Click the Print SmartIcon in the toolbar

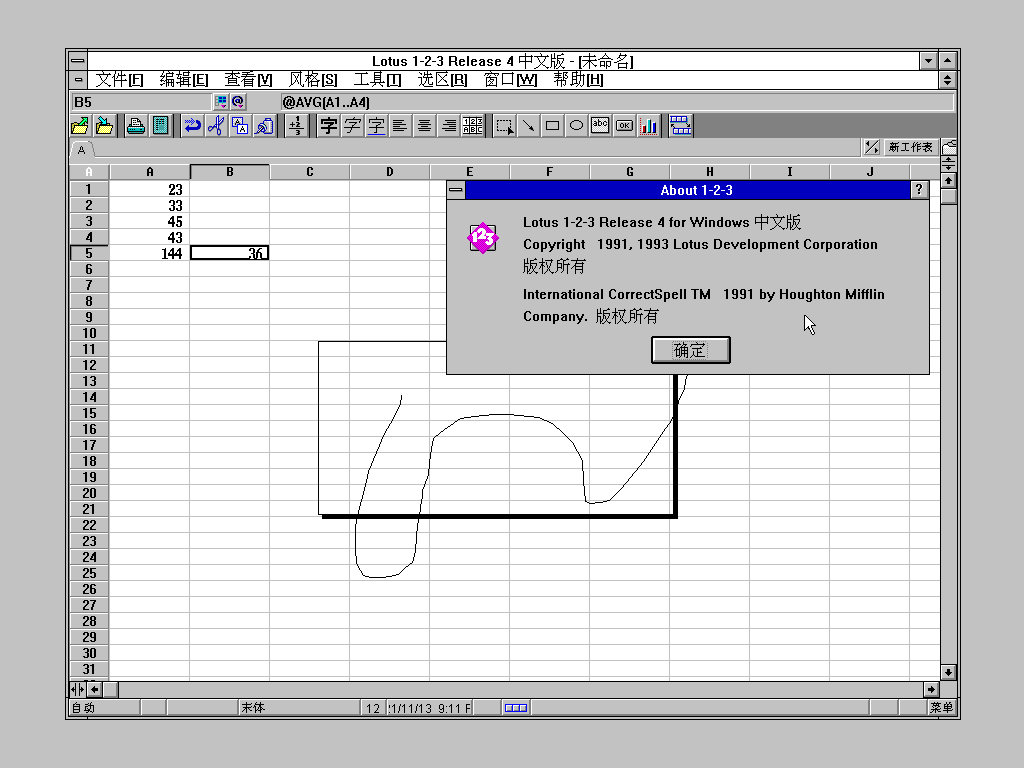point(136,126)
